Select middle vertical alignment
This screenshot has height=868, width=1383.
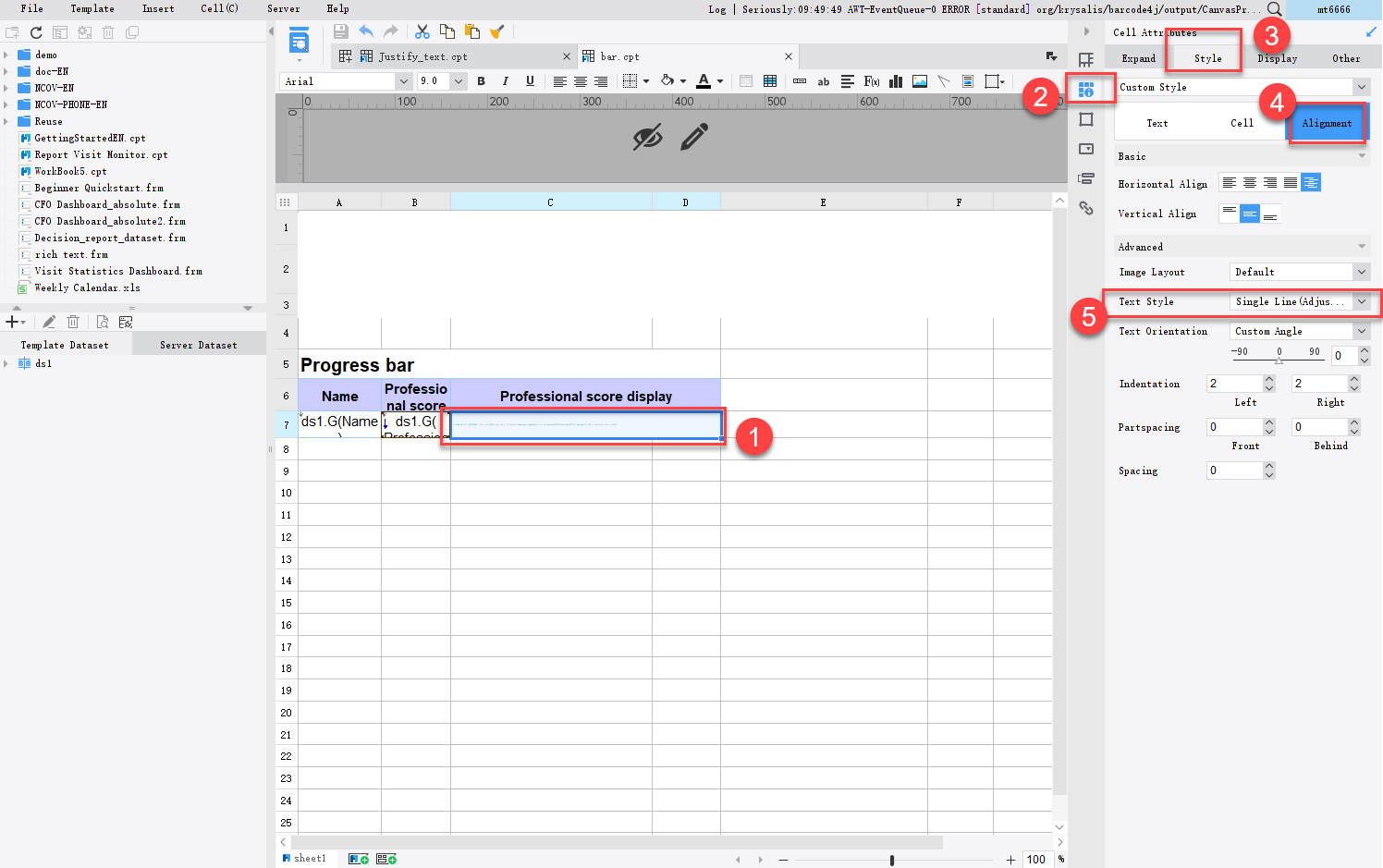click(1250, 214)
